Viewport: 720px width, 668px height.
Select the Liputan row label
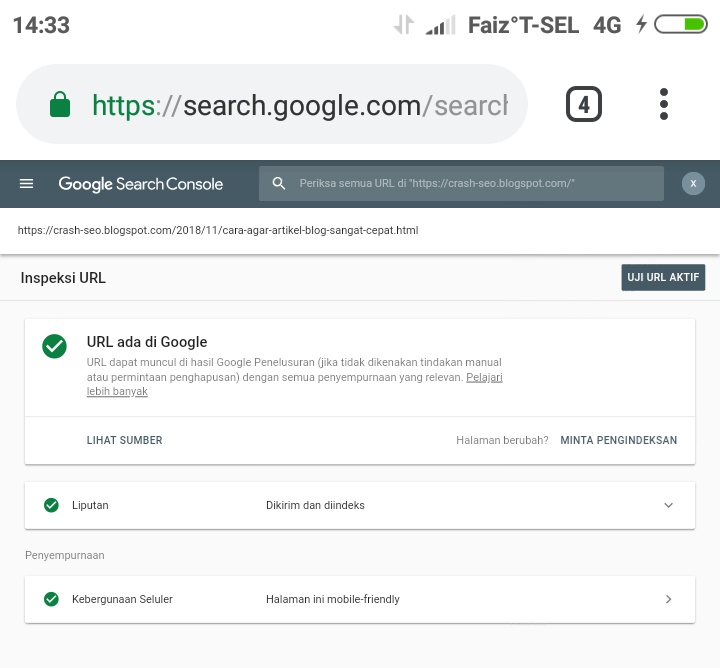[x=90, y=505]
